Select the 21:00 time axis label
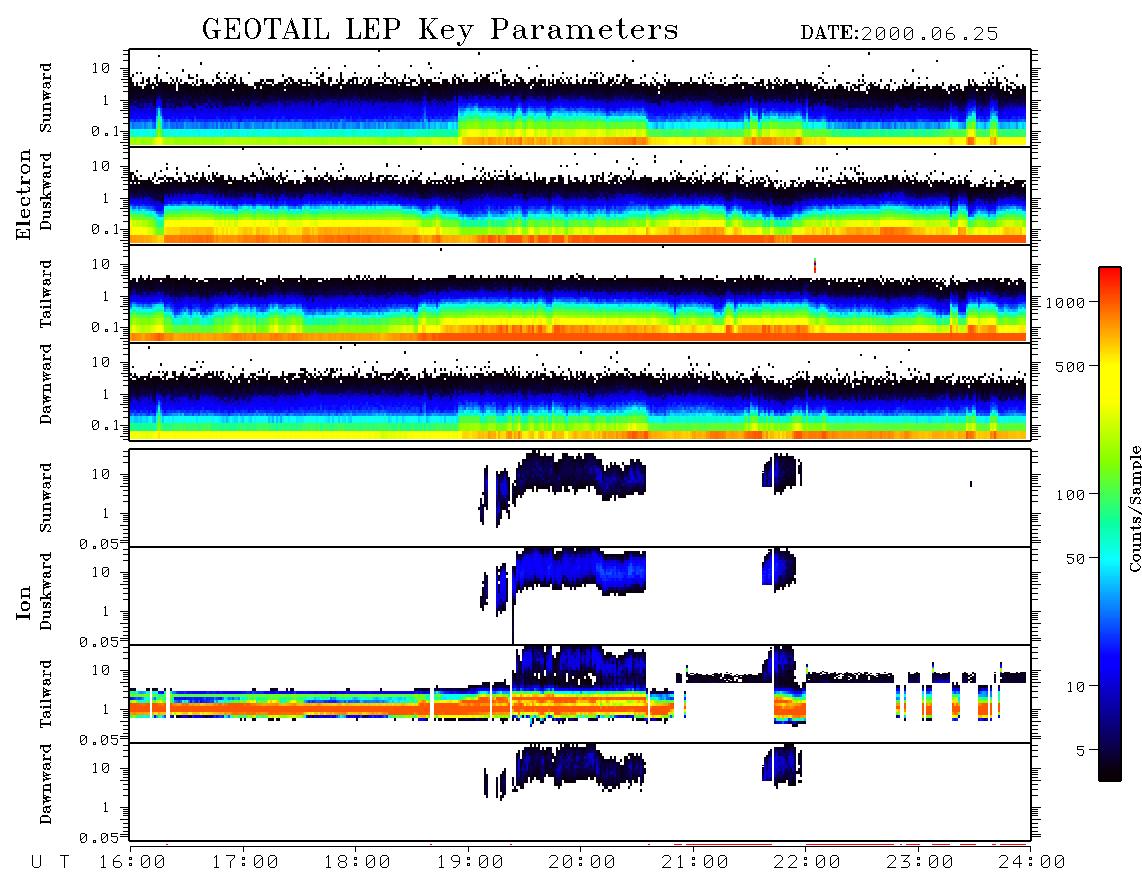Viewport: 1142px width, 880px height. (x=696, y=863)
